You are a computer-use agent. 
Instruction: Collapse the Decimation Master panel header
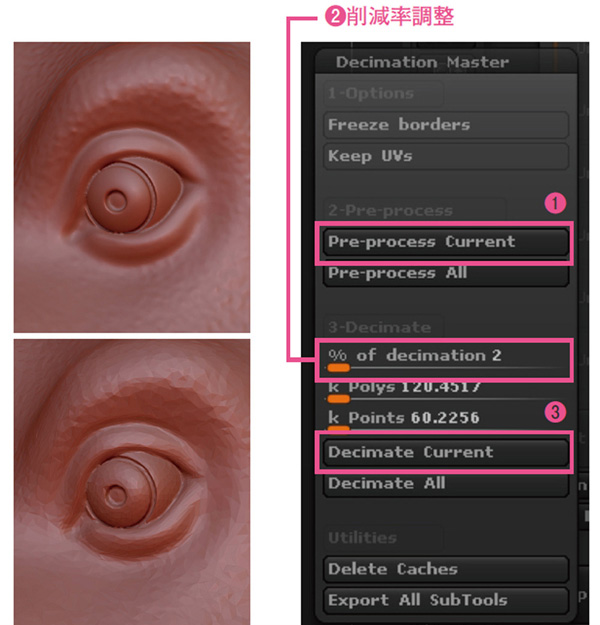point(446,62)
